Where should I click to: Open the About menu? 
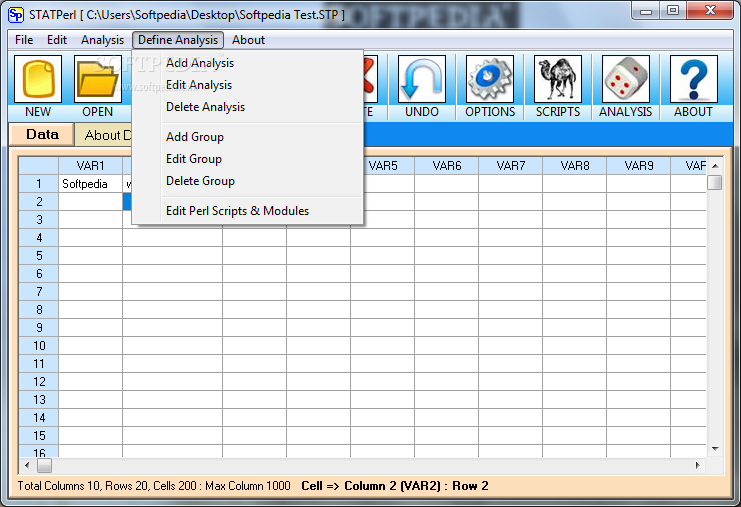click(x=248, y=40)
